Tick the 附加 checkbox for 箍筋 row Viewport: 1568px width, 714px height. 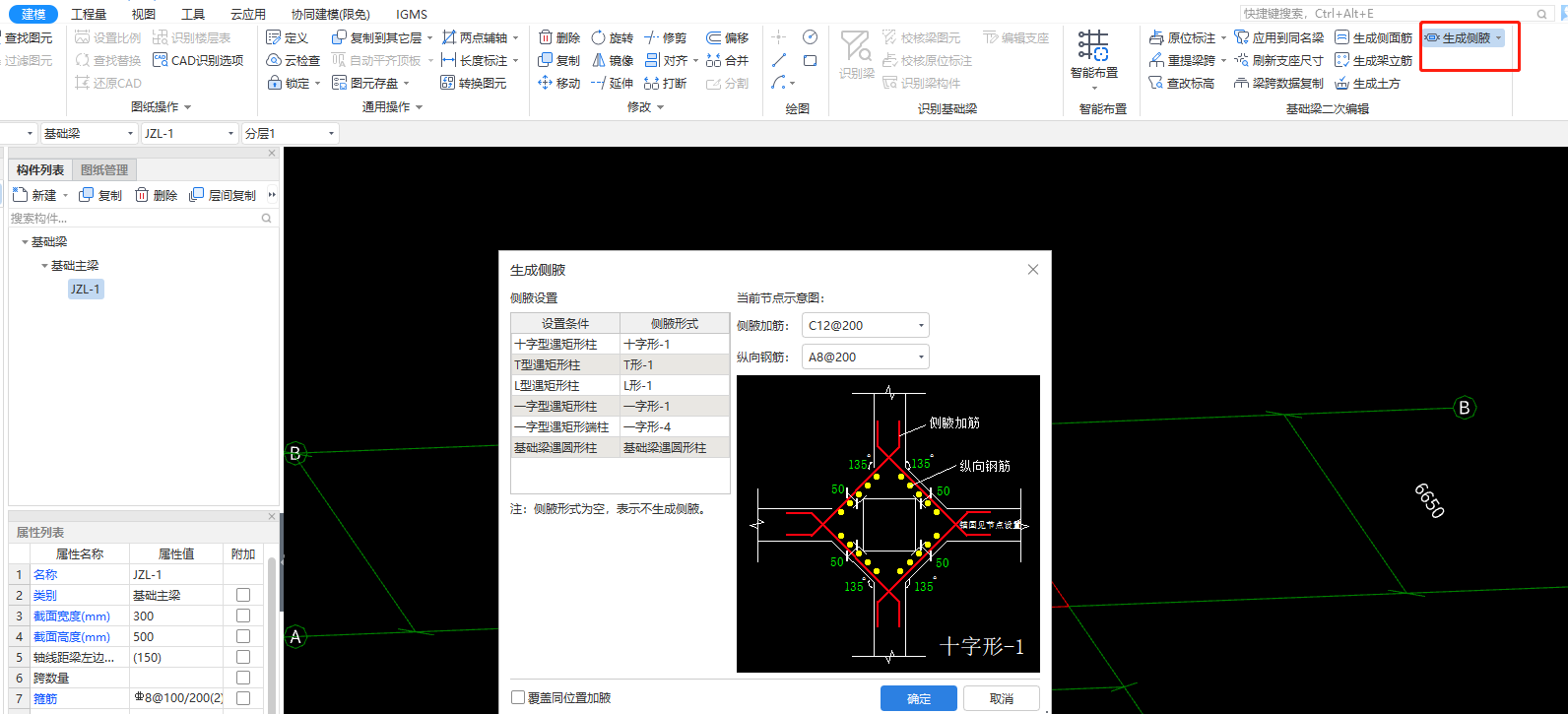tap(243, 698)
